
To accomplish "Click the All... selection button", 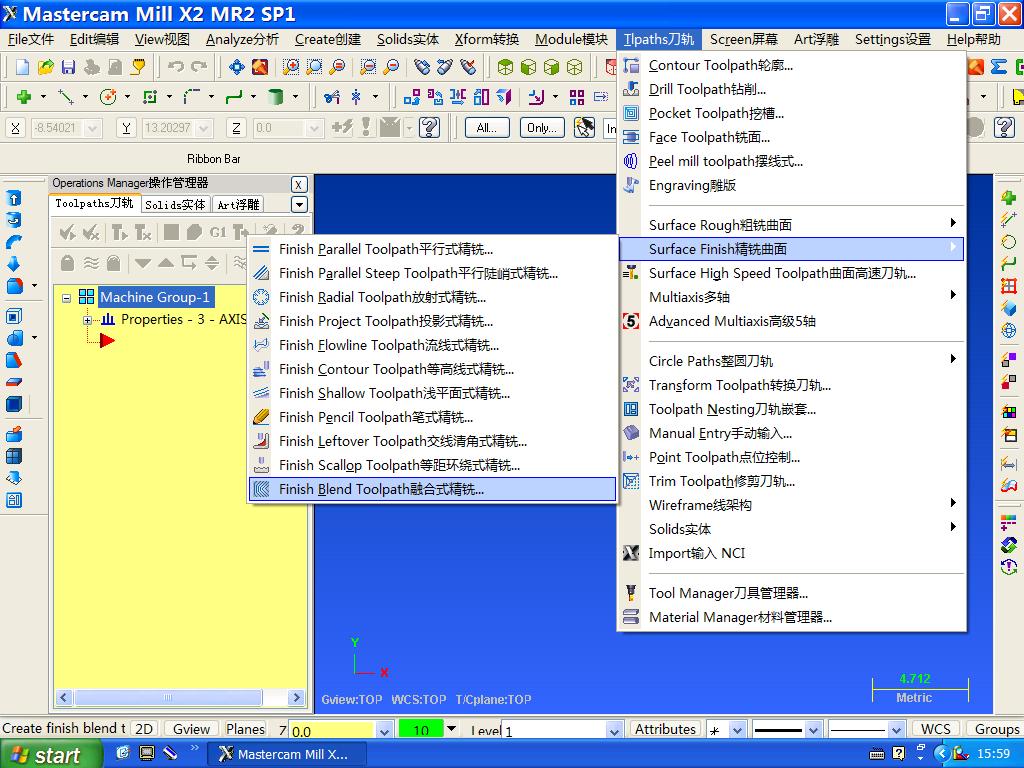I will (x=487, y=128).
